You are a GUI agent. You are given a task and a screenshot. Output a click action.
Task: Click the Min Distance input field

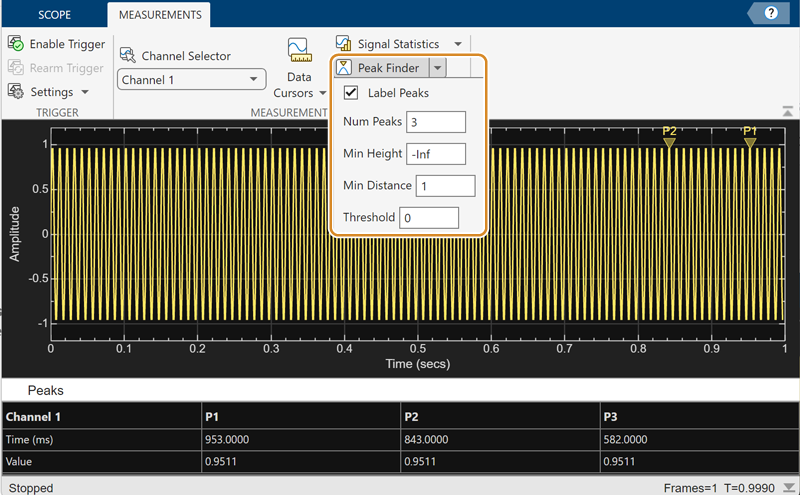click(445, 186)
